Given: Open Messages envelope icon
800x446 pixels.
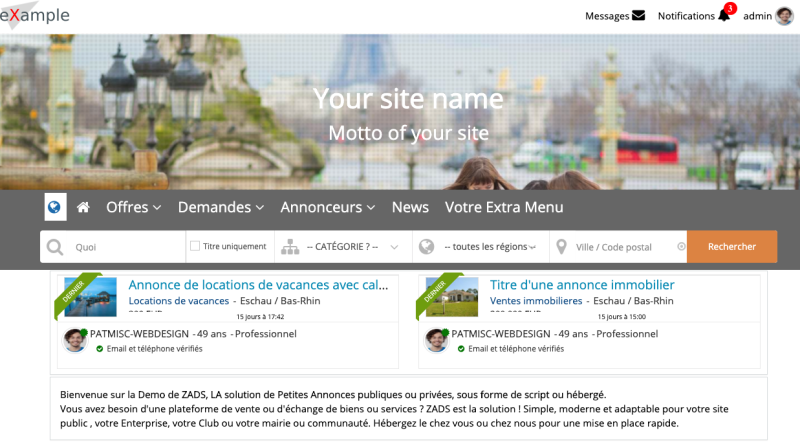Looking at the screenshot, I should (x=638, y=16).
